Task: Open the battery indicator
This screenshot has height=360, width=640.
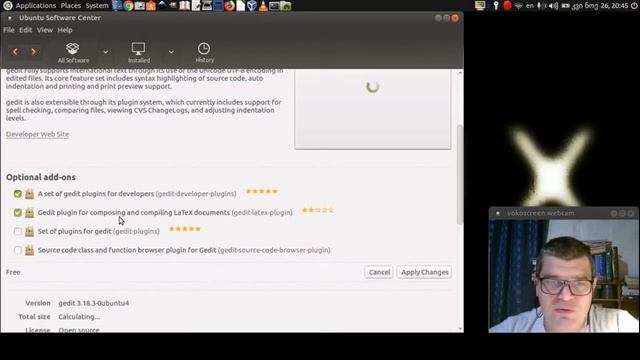Action: tap(565, 6)
